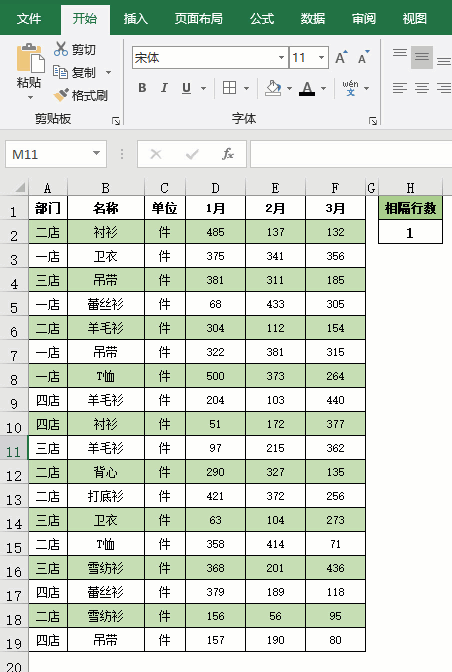Viewport: 452px width, 672px height.
Task: Switch to the 页面布局 tab
Action: [x=198, y=18]
